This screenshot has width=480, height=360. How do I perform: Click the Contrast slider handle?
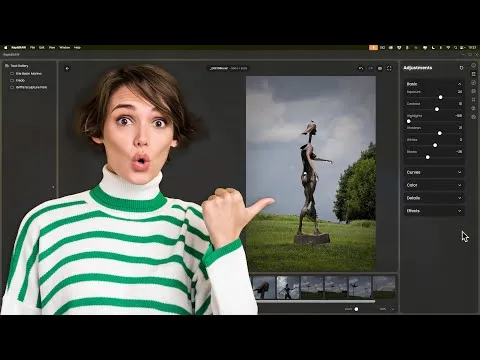pyautogui.click(x=437, y=109)
